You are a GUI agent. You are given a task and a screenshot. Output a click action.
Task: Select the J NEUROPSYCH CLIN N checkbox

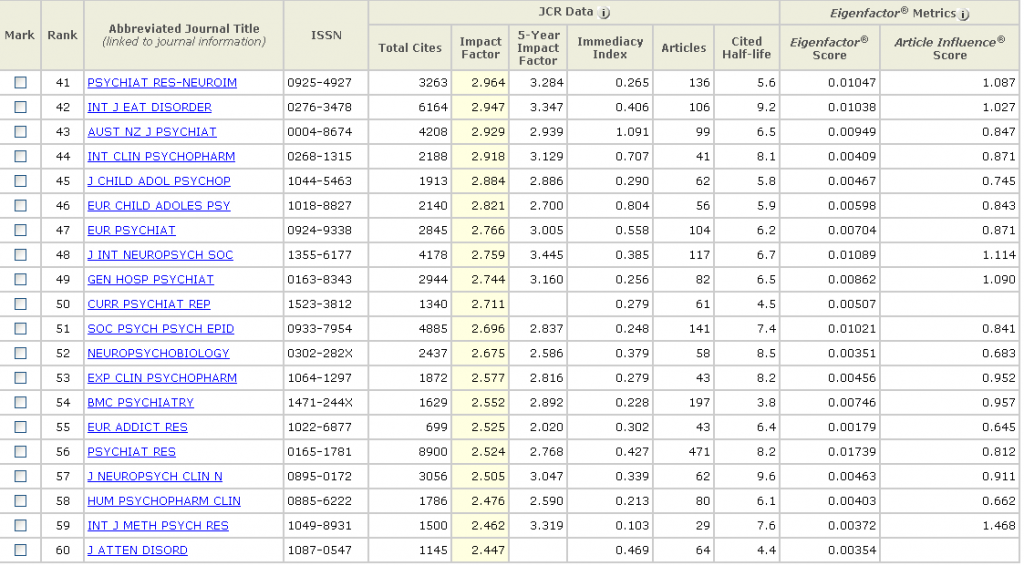pos(20,476)
